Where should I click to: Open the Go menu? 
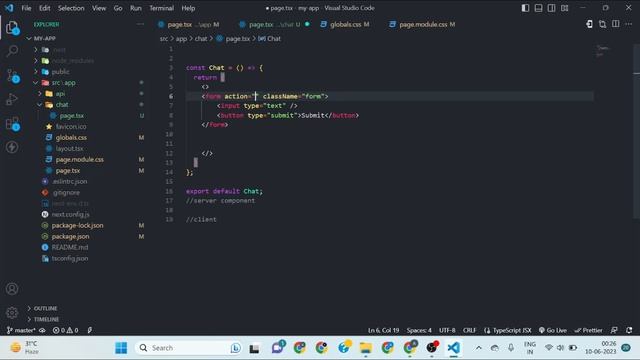(x=118, y=8)
